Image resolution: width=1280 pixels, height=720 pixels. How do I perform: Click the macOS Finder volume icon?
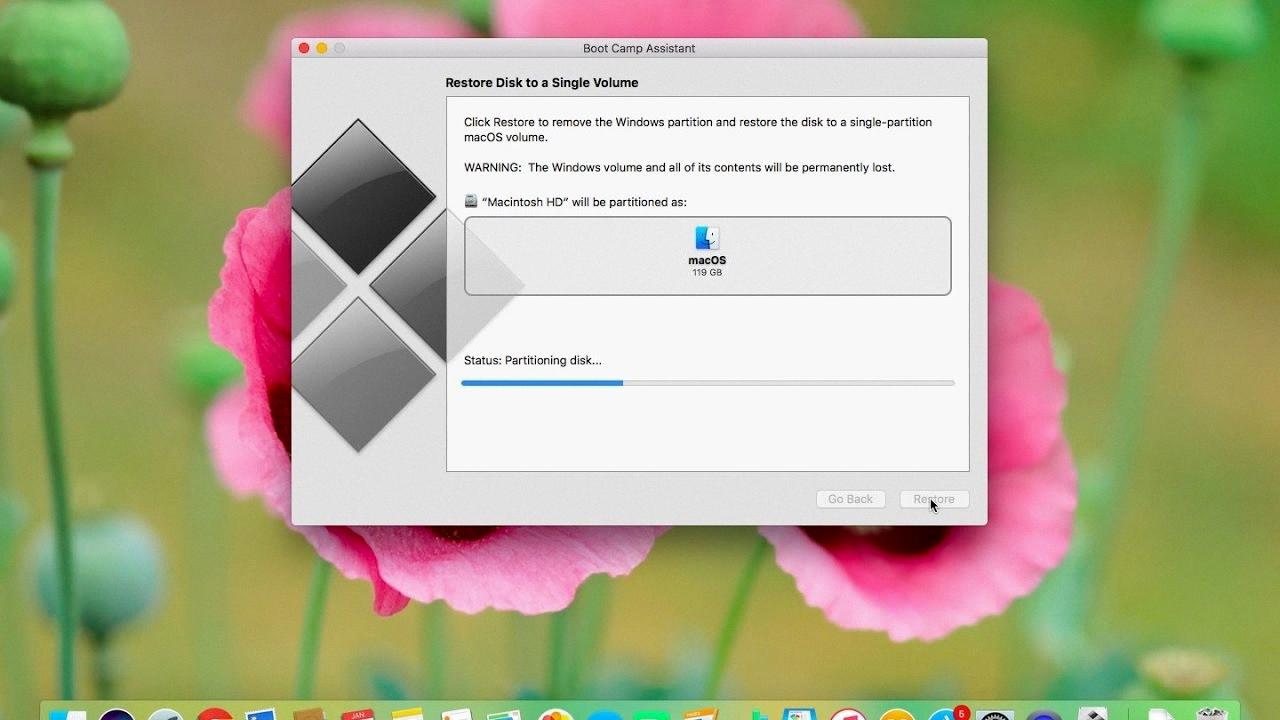(707, 238)
